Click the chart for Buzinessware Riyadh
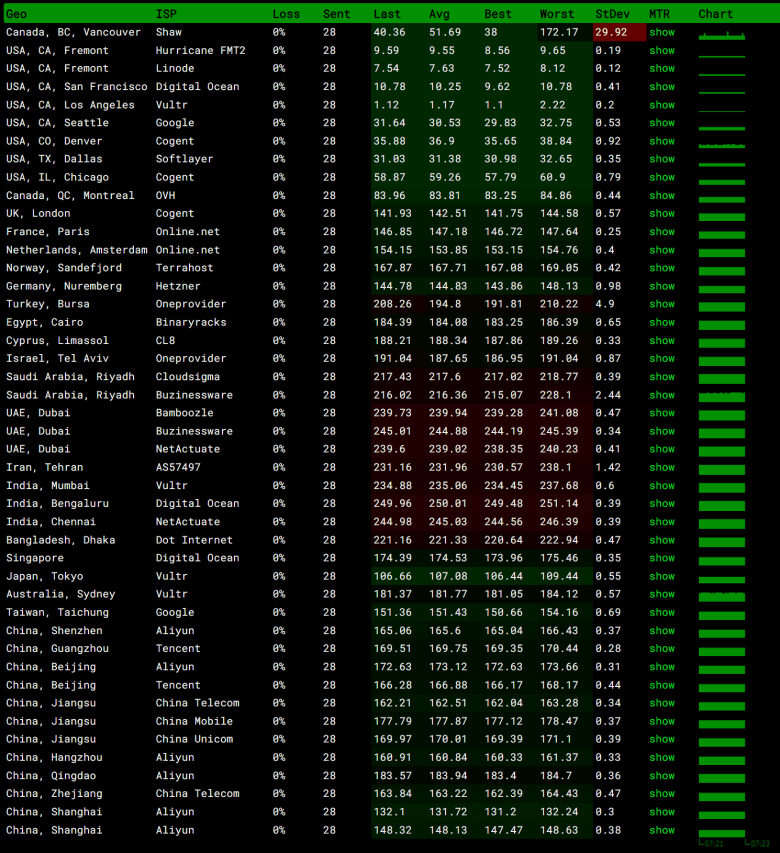Viewport: 780px width, 853px height. tap(722, 397)
